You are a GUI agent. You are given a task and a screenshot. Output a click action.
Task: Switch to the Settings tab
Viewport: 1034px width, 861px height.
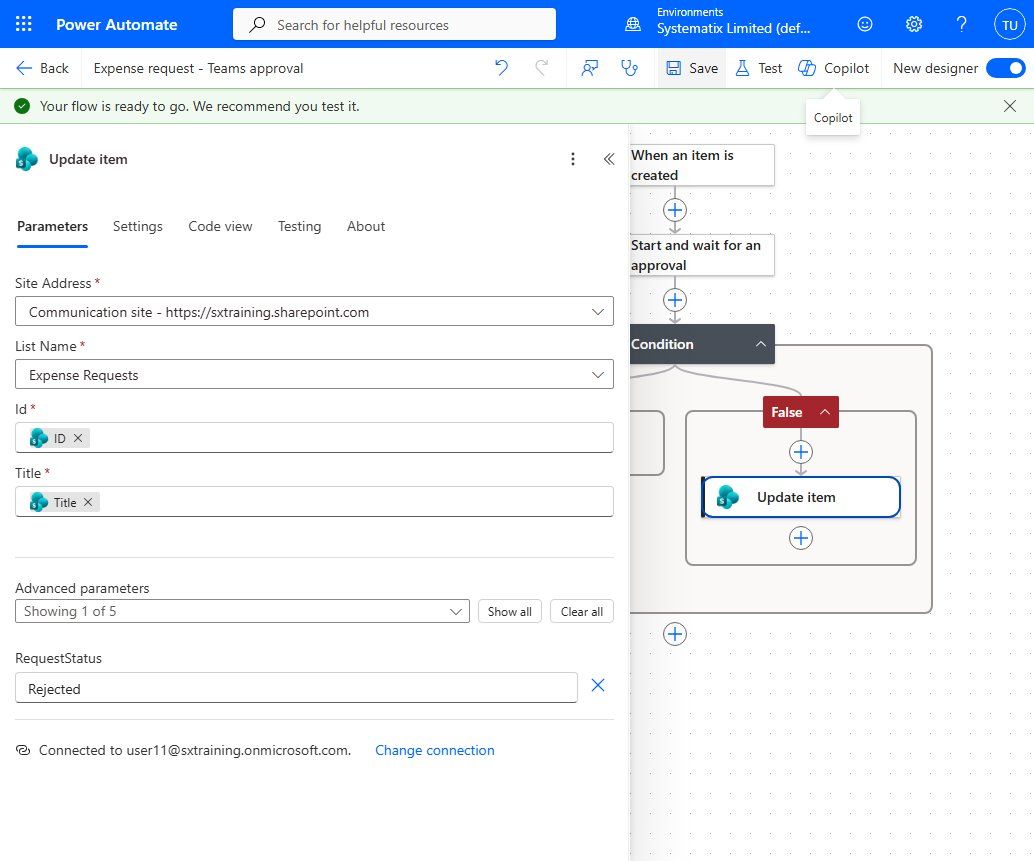(137, 226)
